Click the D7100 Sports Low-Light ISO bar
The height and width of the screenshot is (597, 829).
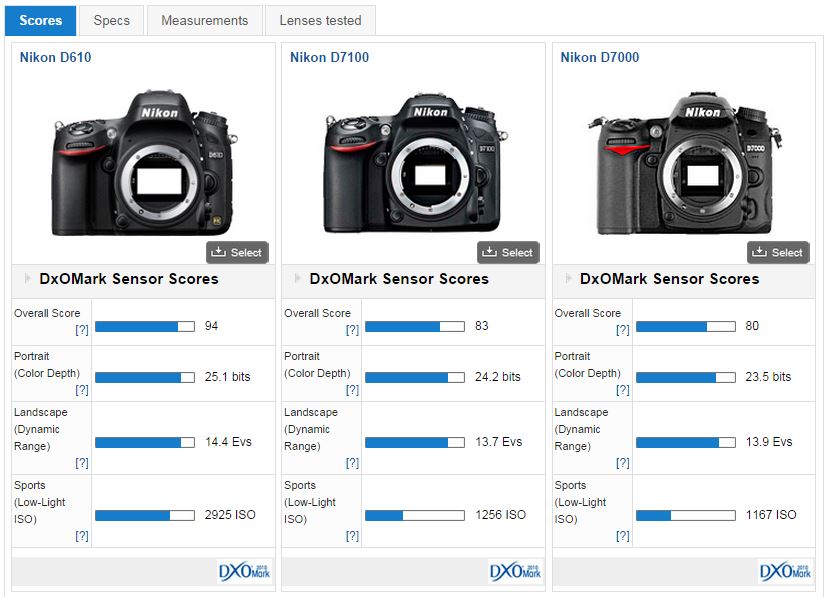(x=415, y=515)
